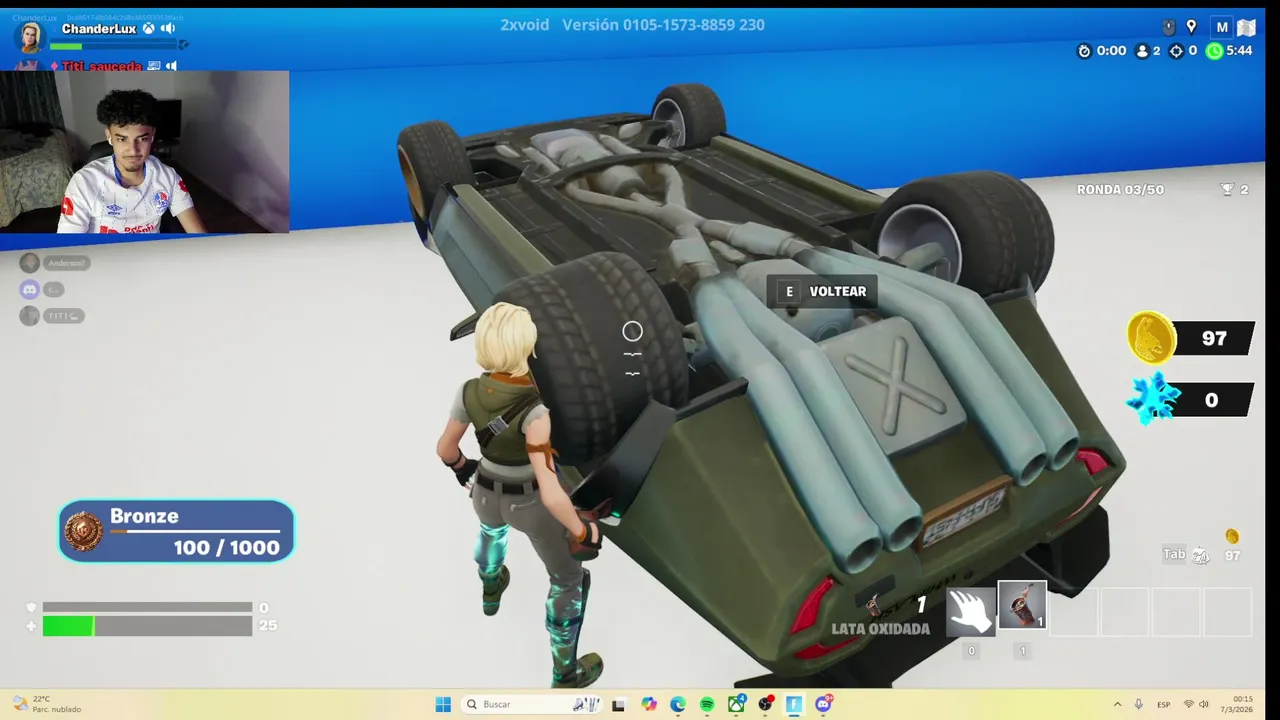The width and height of the screenshot is (1280, 720).
Task: Click the microphone tray icon
Action: (1138, 704)
